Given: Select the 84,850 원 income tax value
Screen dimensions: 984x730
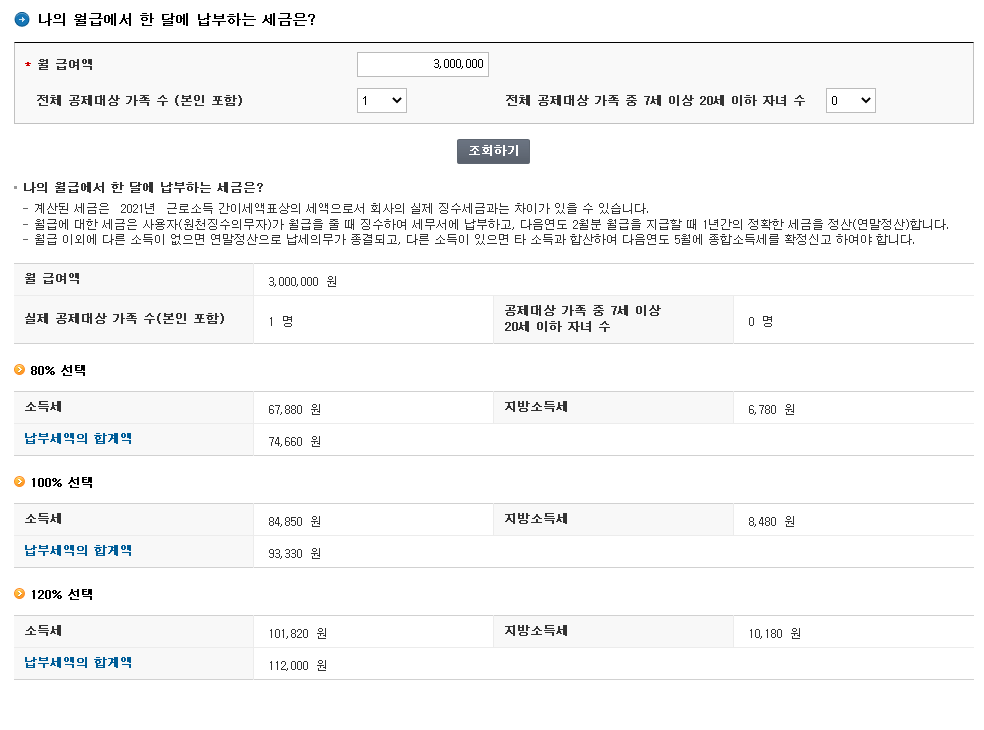Looking at the screenshot, I should 294,521.
